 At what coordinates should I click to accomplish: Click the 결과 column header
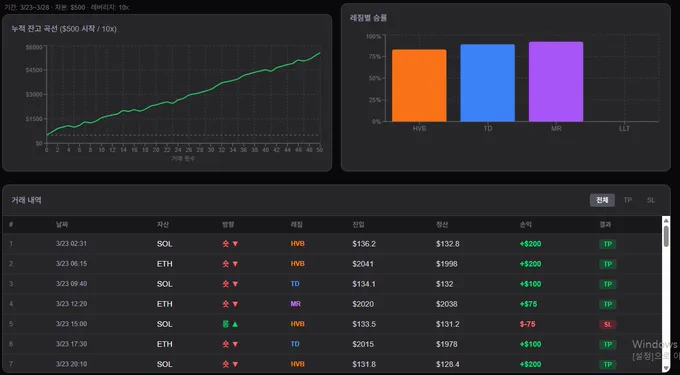[605, 225]
